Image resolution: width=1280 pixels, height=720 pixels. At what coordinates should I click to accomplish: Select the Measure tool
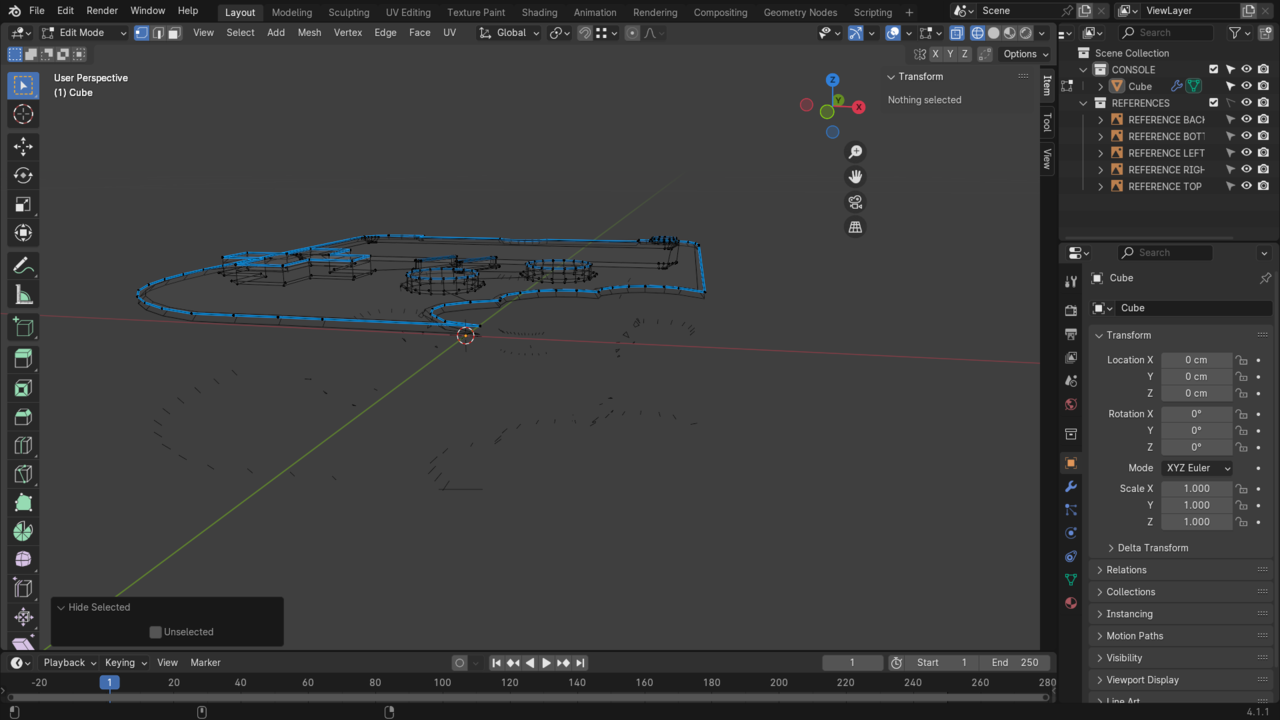[23, 295]
